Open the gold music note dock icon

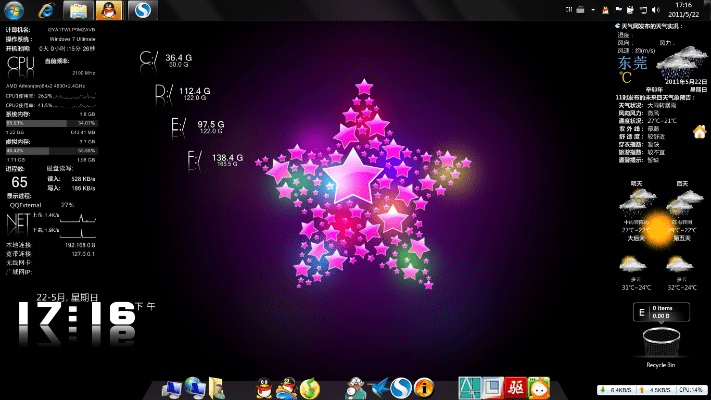click(310, 389)
